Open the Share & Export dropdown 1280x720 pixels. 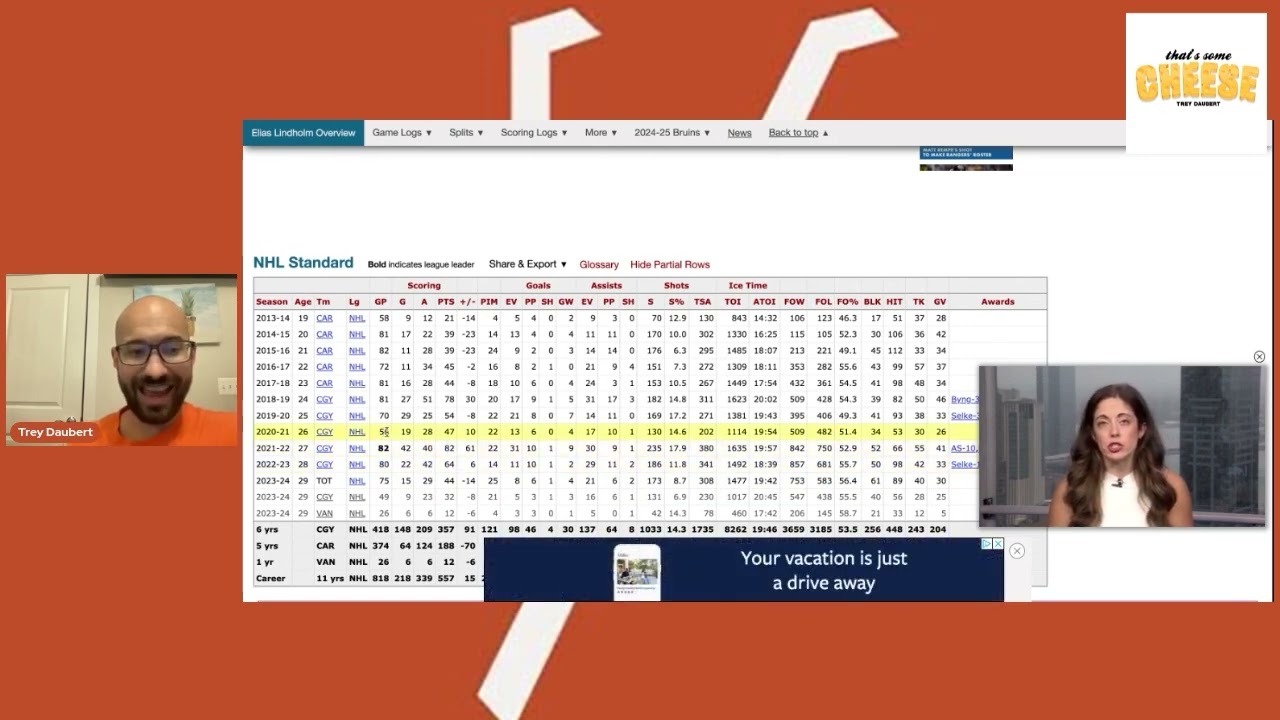[x=528, y=264]
